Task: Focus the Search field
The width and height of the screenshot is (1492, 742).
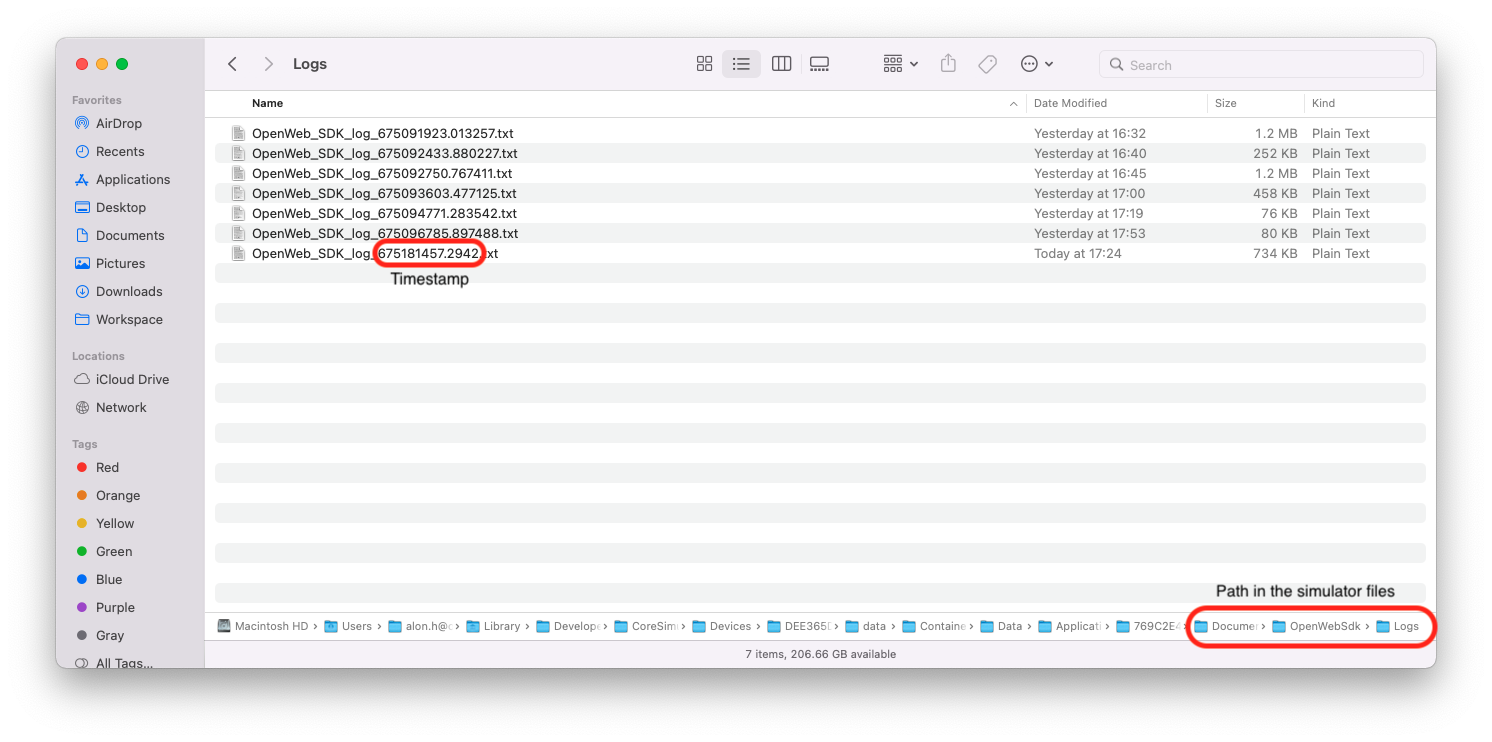Action: click(1261, 65)
